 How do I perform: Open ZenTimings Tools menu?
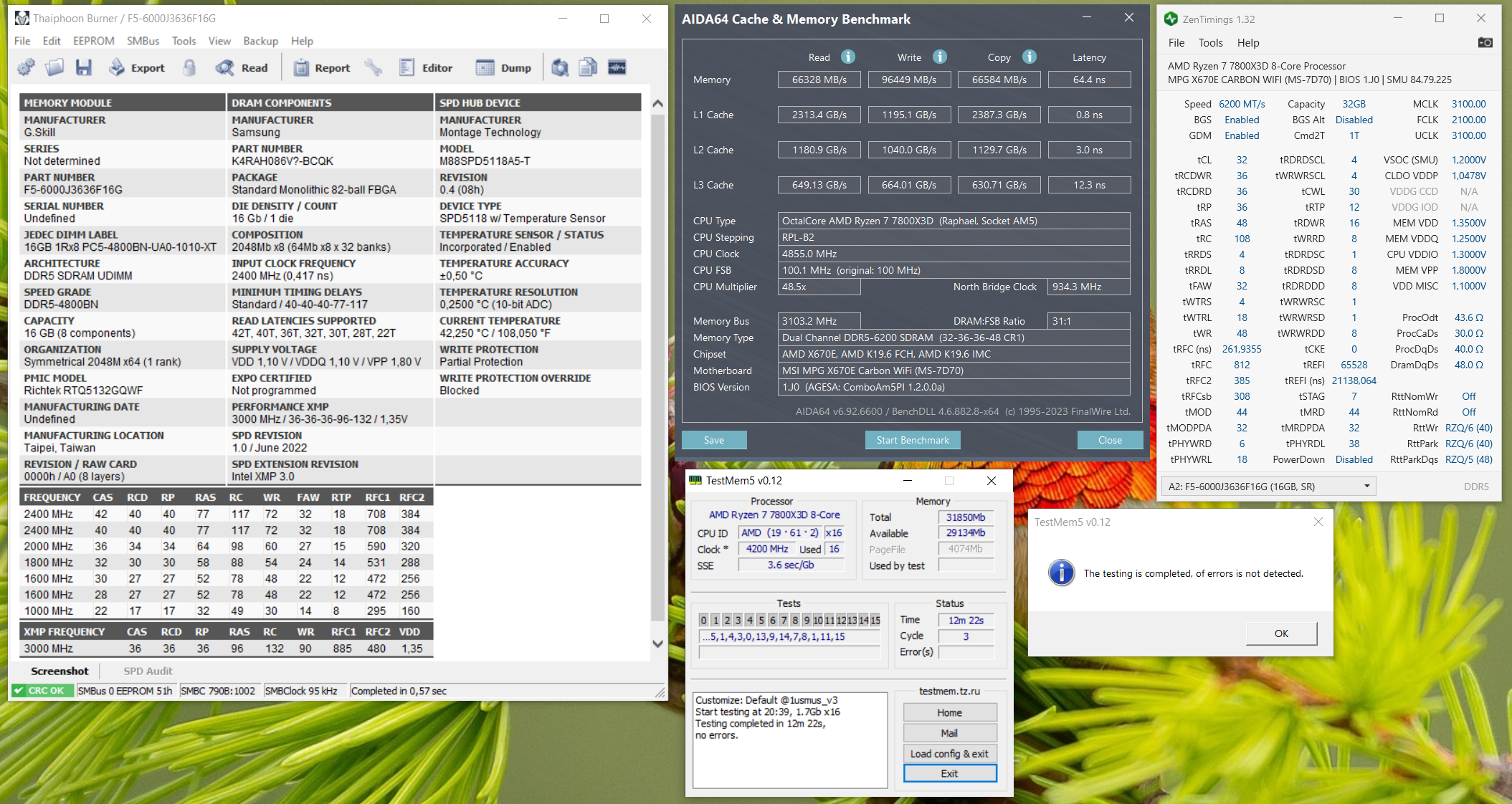(1210, 42)
